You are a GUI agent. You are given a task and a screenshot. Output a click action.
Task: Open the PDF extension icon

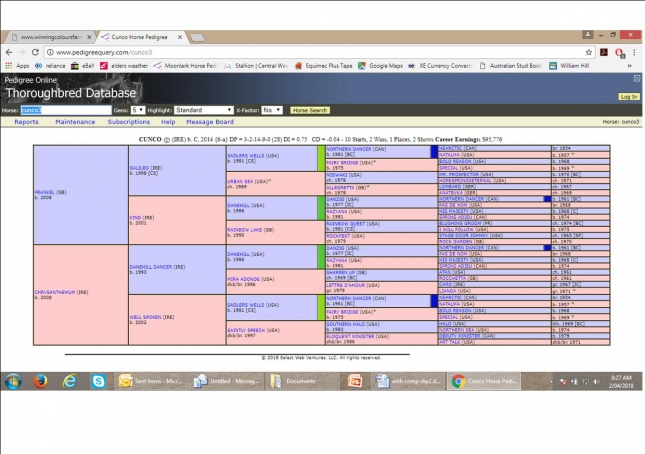point(604,52)
